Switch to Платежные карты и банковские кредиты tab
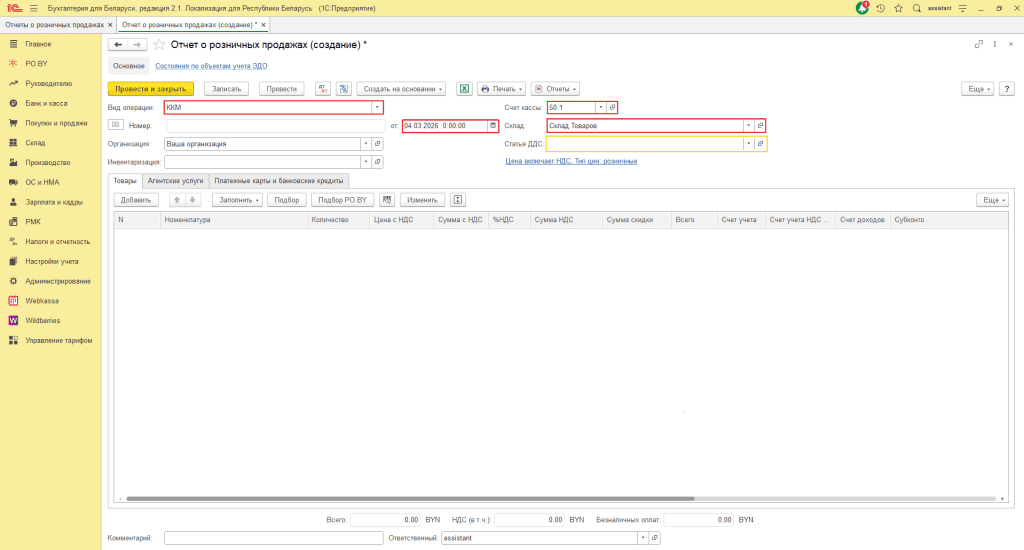The height and width of the screenshot is (550, 1024). [277, 181]
